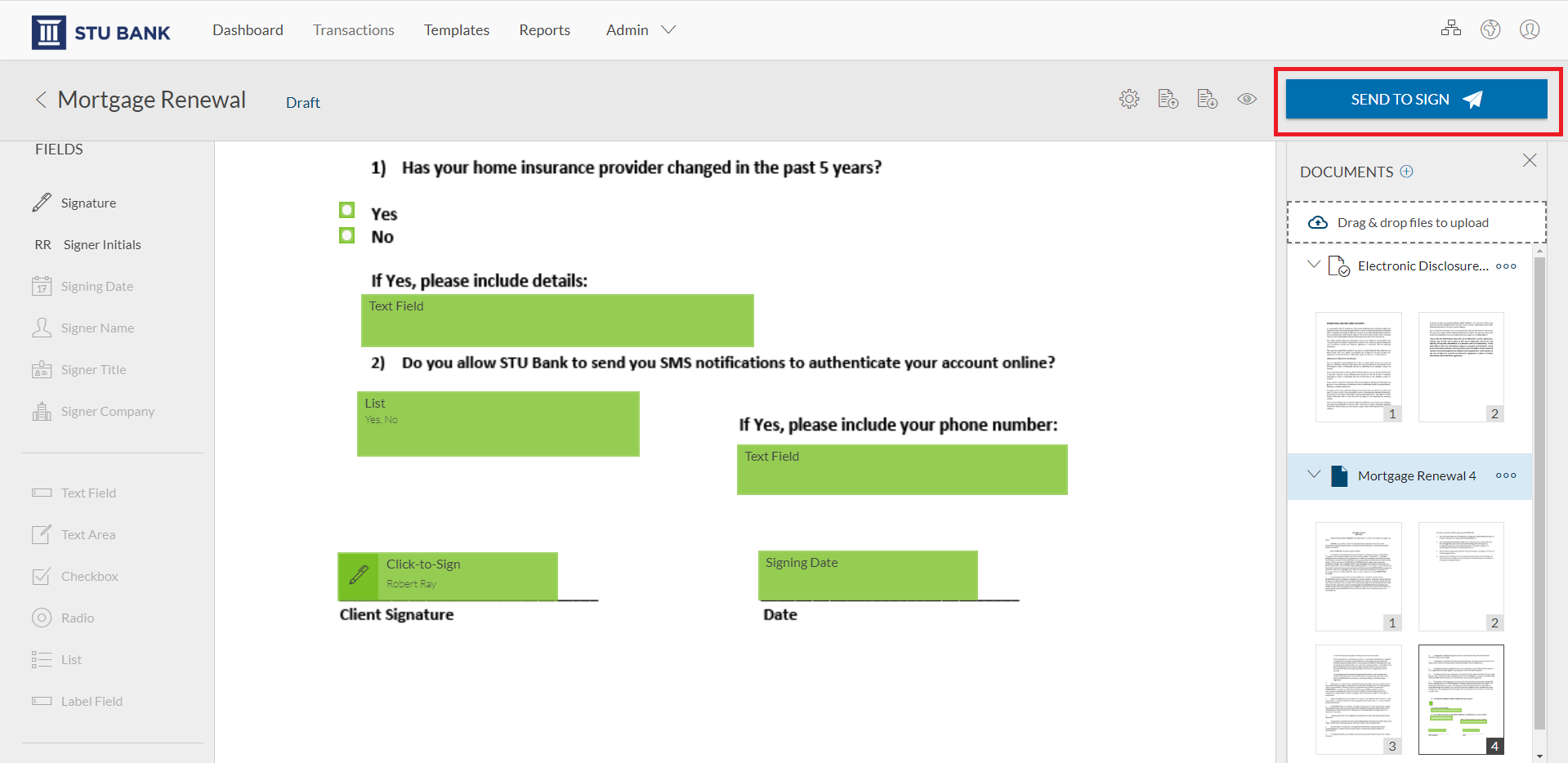Screen dimensions: 1568x763
Task: Click the Draft status label
Action: tap(303, 103)
